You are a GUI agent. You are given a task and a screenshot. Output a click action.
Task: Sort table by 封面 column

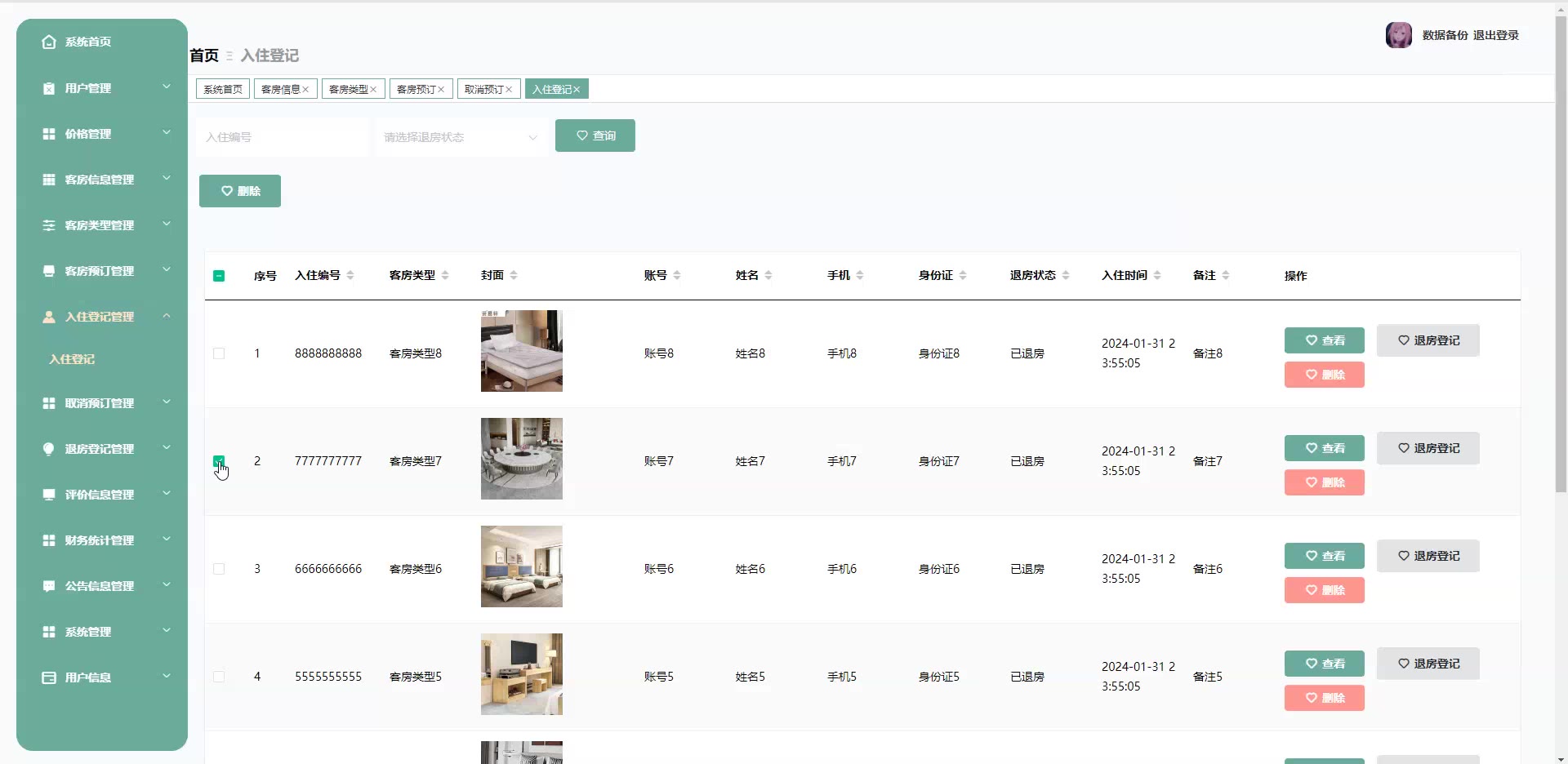(x=514, y=276)
